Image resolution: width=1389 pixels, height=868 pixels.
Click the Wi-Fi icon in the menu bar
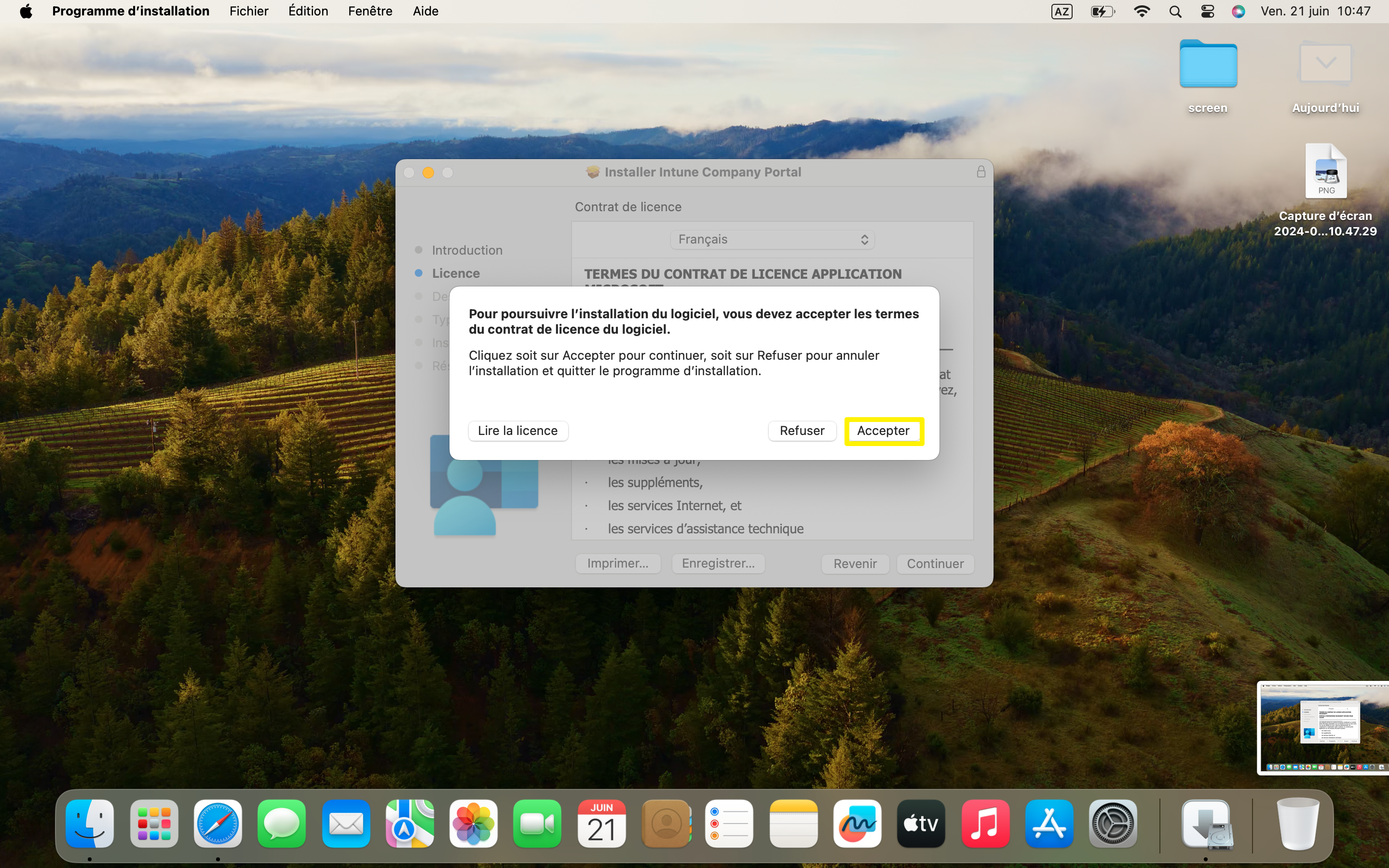[1142, 12]
